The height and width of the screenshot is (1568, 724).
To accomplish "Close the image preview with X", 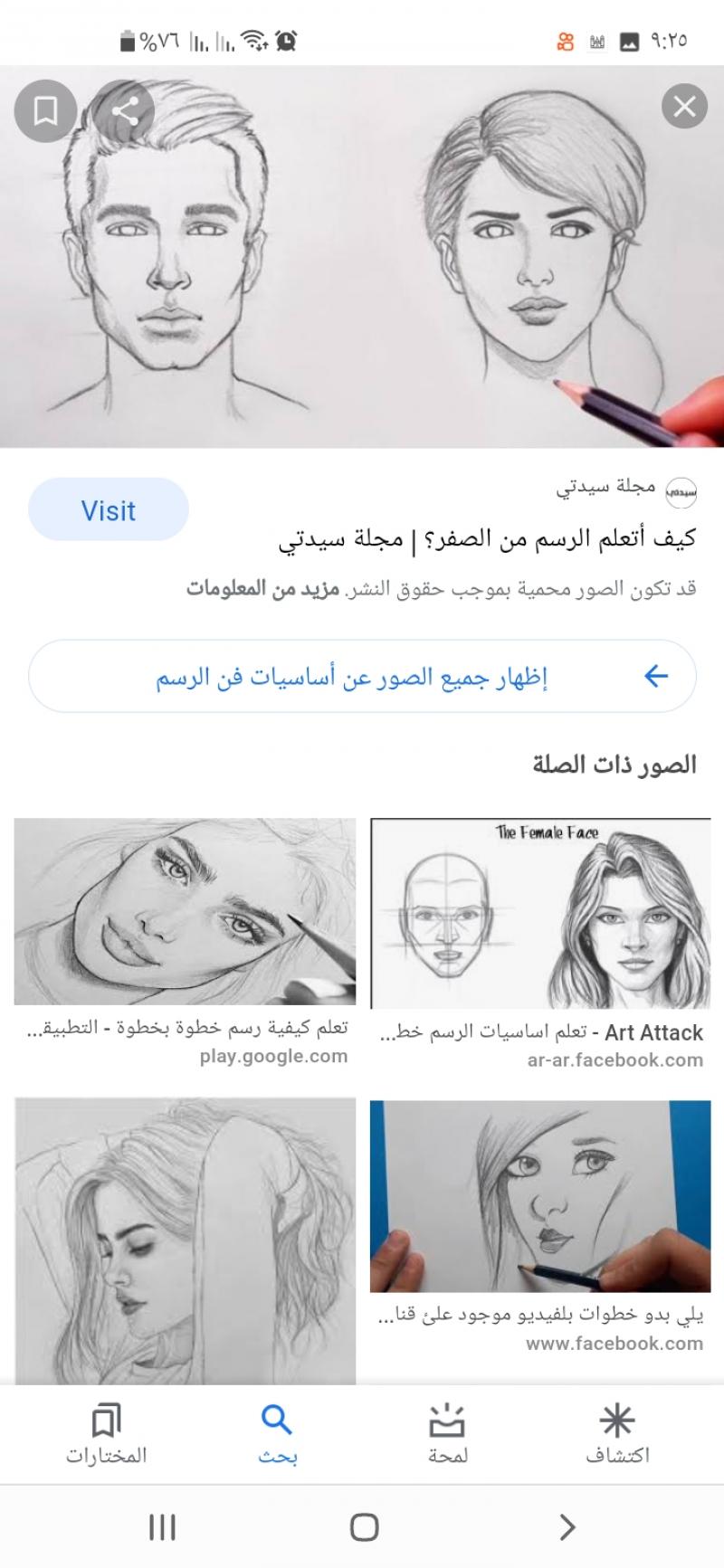I will 684,107.
